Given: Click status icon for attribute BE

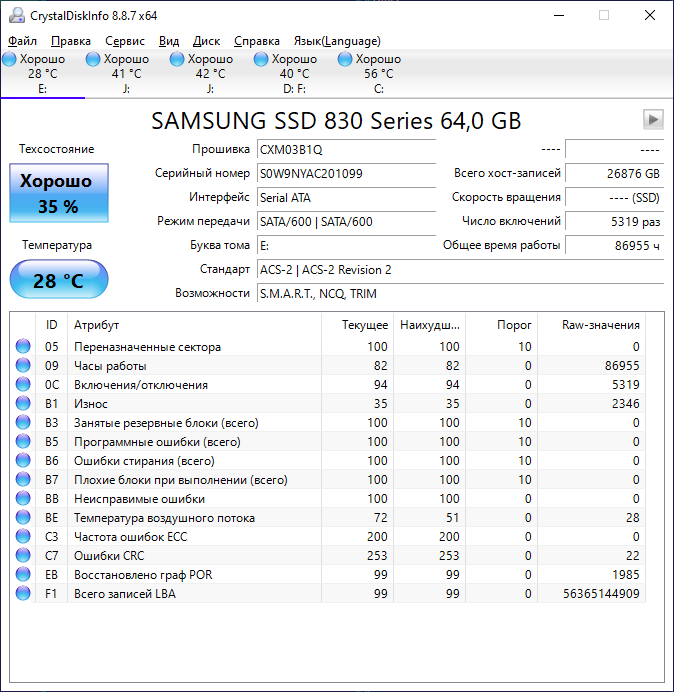Looking at the screenshot, I should (23, 517).
